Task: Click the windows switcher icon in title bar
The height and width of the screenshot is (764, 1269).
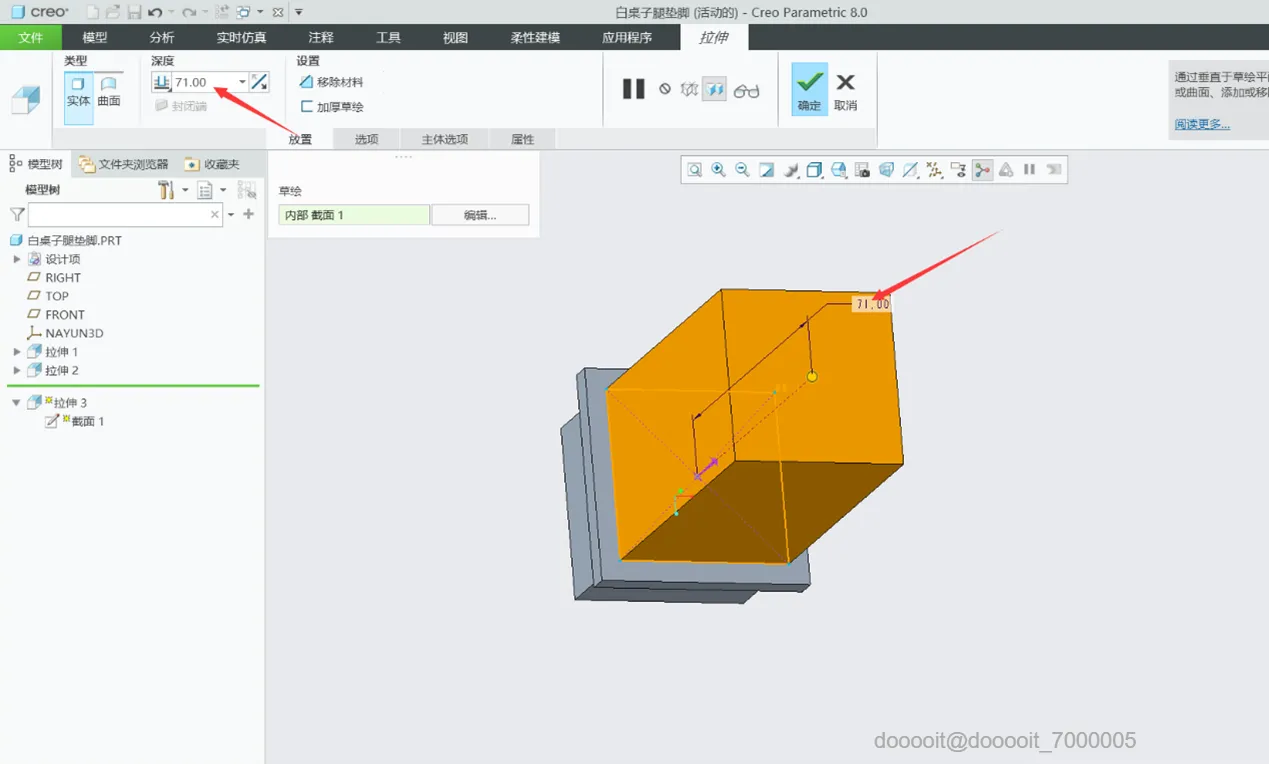Action: [244, 12]
